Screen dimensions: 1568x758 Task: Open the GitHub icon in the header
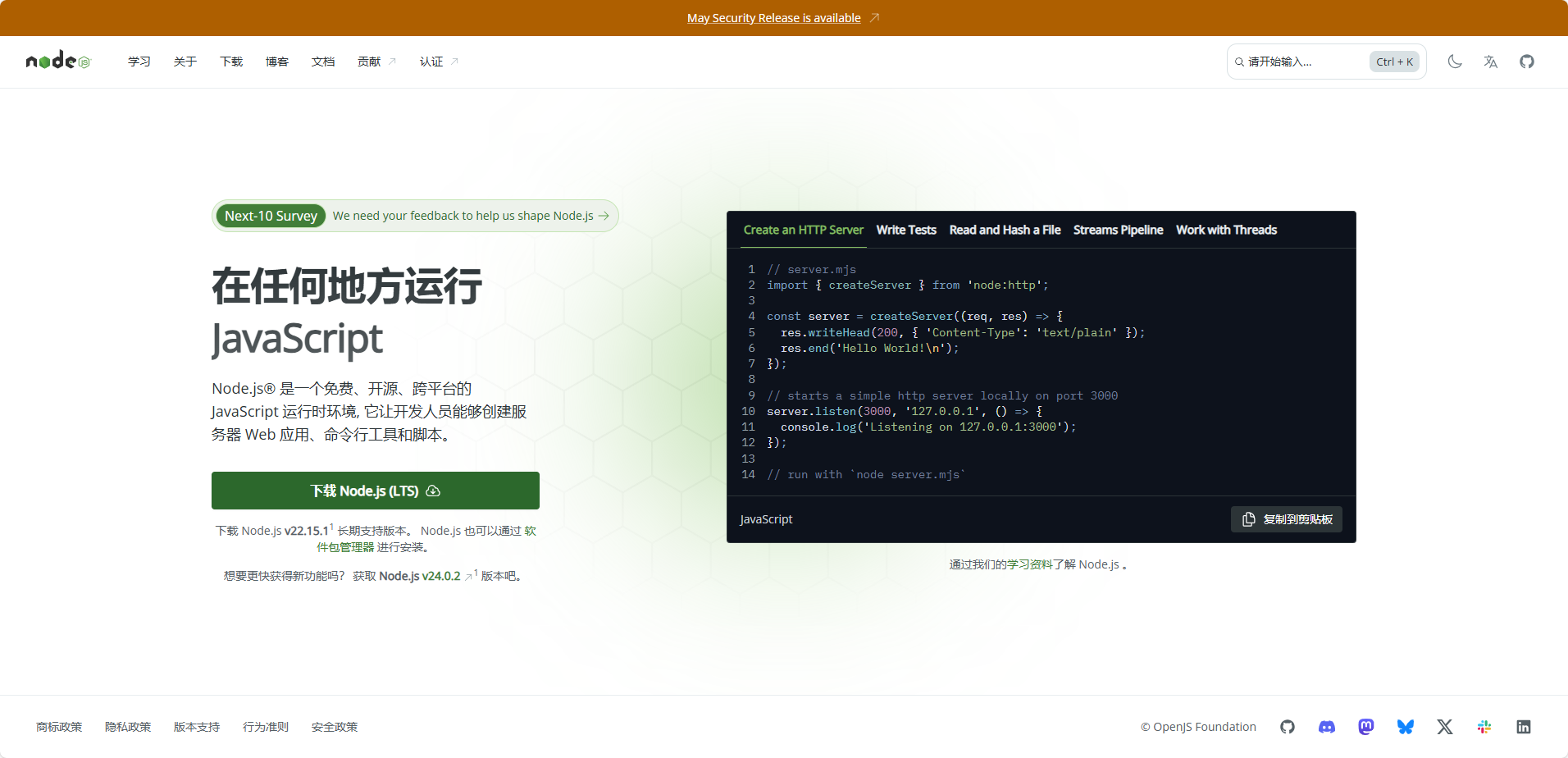point(1527,62)
